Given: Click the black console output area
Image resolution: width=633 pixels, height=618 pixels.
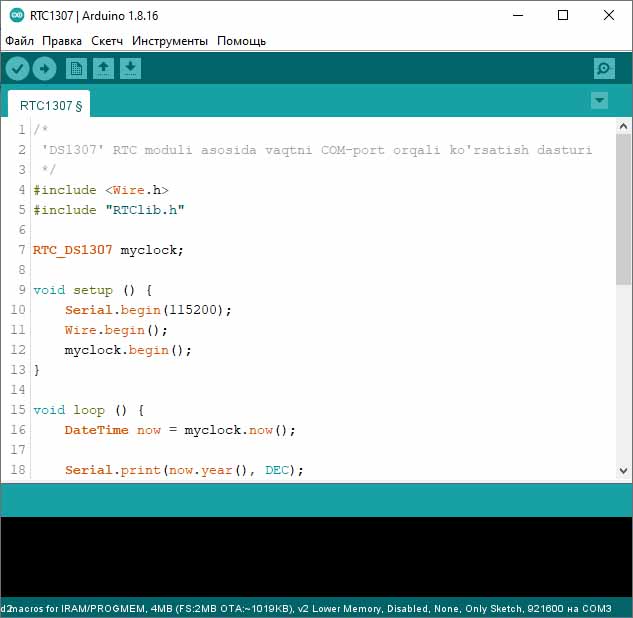Looking at the screenshot, I should [x=316, y=556].
